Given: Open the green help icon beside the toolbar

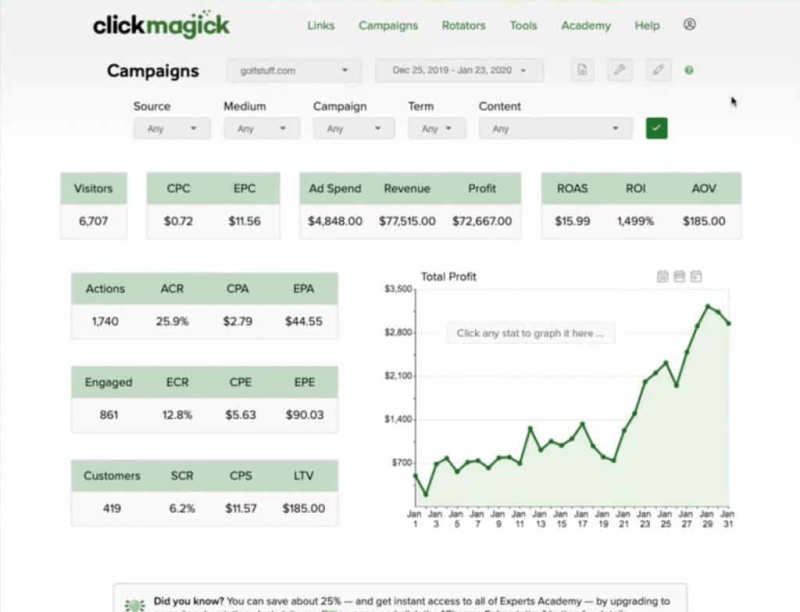Looking at the screenshot, I should tap(690, 70).
